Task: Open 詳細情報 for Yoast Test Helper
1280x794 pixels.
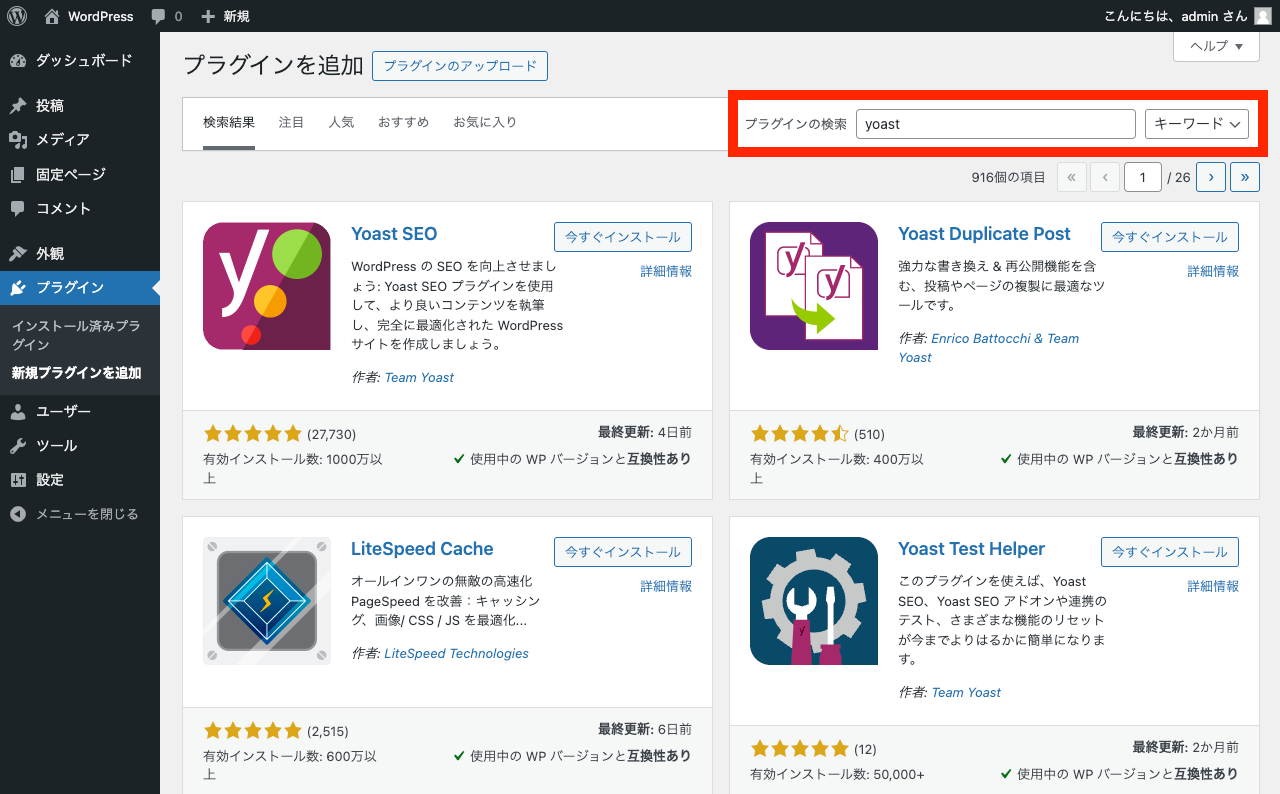Action: [1213, 586]
